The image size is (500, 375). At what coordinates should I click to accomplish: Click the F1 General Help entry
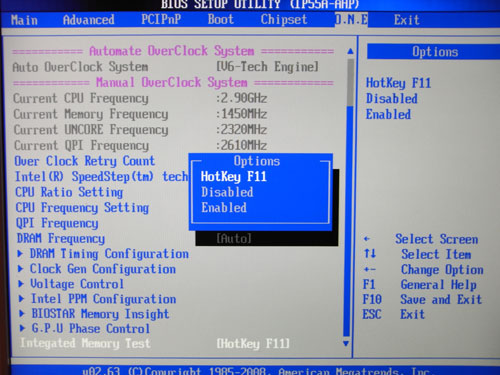pos(420,285)
